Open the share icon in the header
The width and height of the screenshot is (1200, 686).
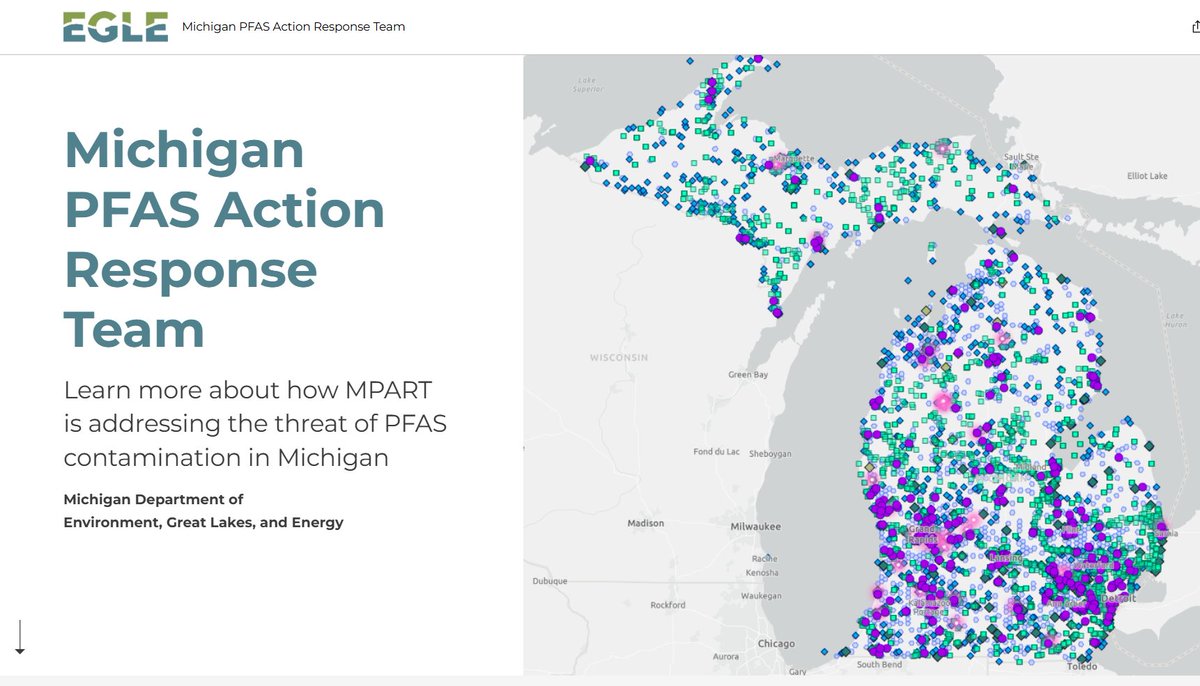[x=1196, y=27]
